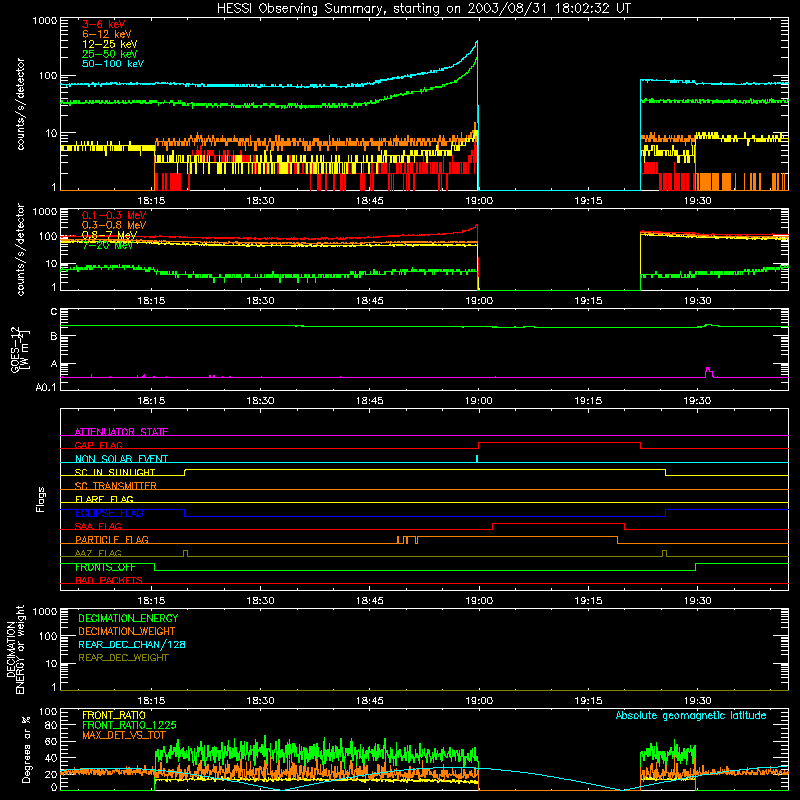Select the red 3-6 keV legend label

coord(104,24)
